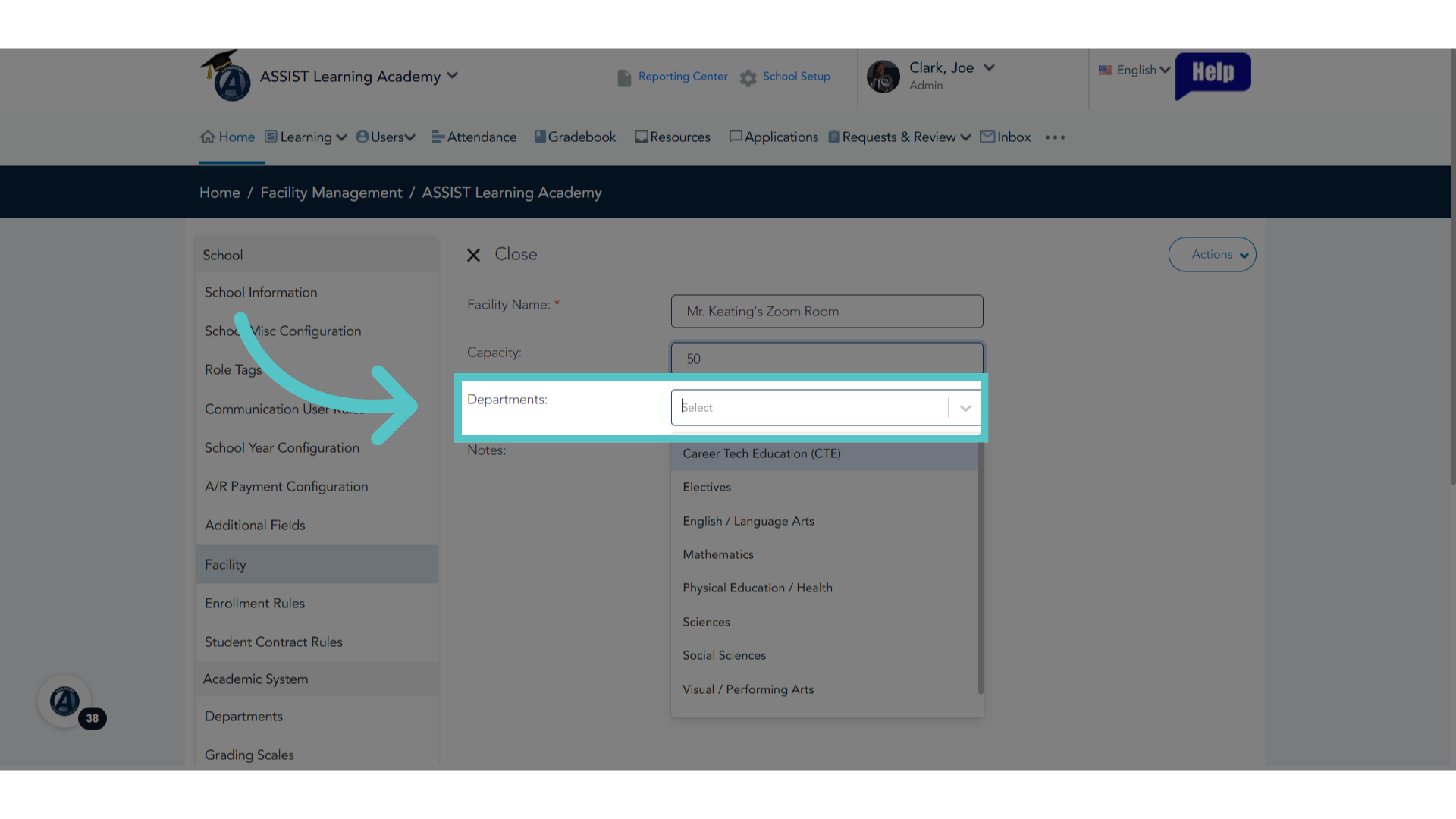The image size is (1456, 819).
Task: Open the blue Help speech bubble
Action: [1213, 74]
